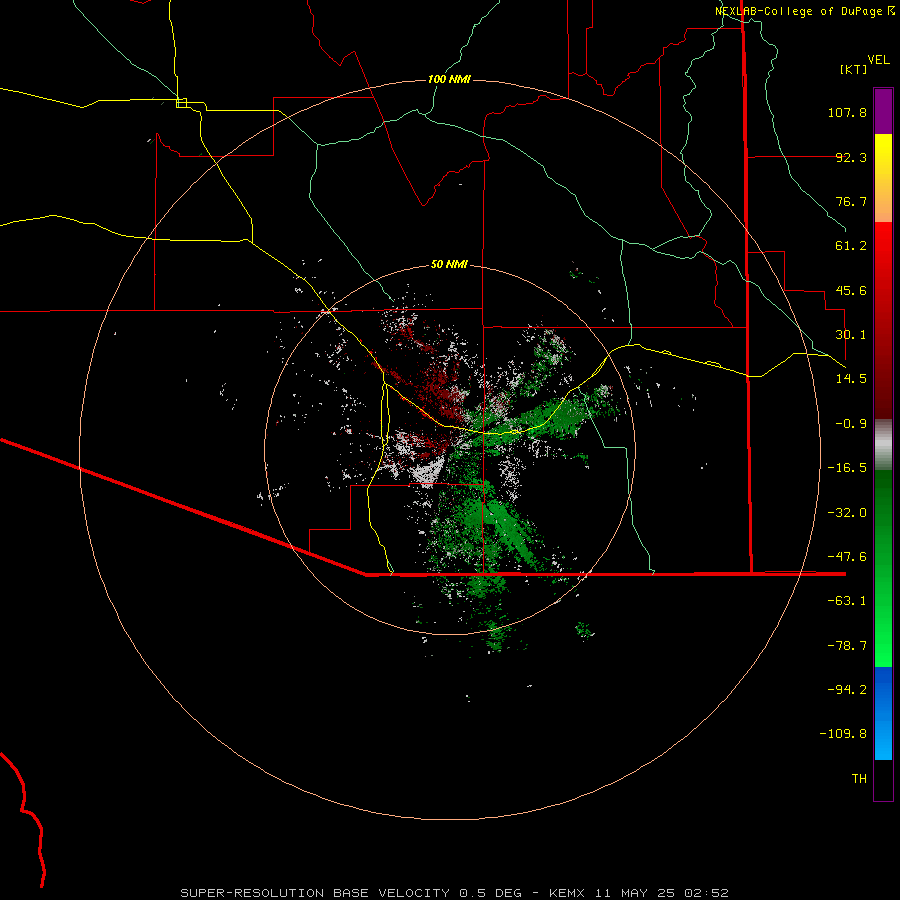Click the 92.3 scale value
The image size is (900, 900).
(x=851, y=157)
